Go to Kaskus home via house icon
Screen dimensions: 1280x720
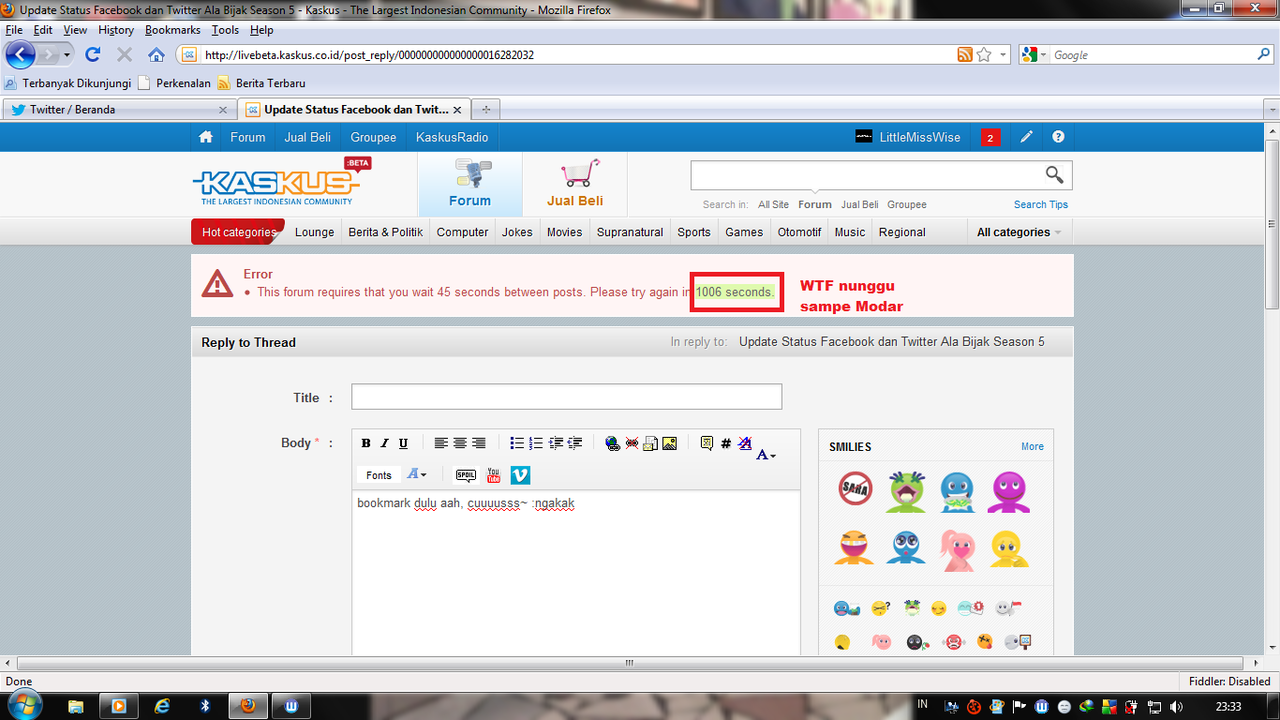[206, 137]
